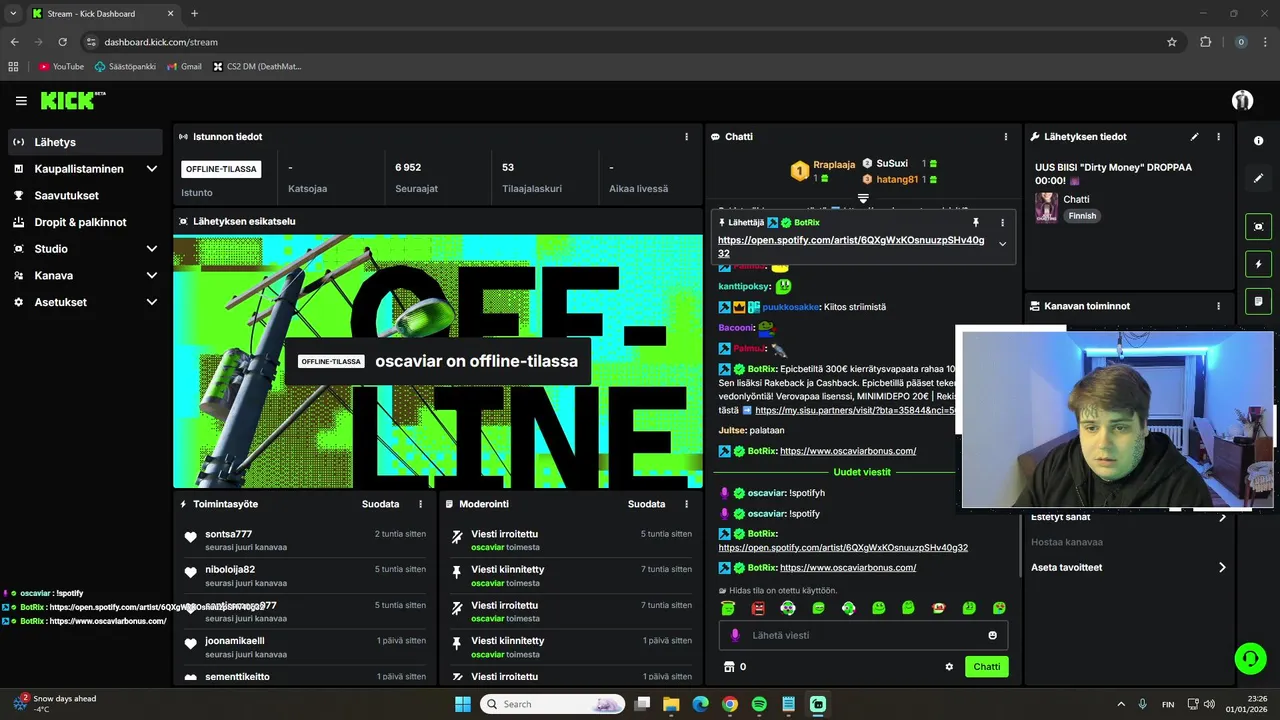
Task: Open the profile avatar in top right
Action: (x=1242, y=100)
